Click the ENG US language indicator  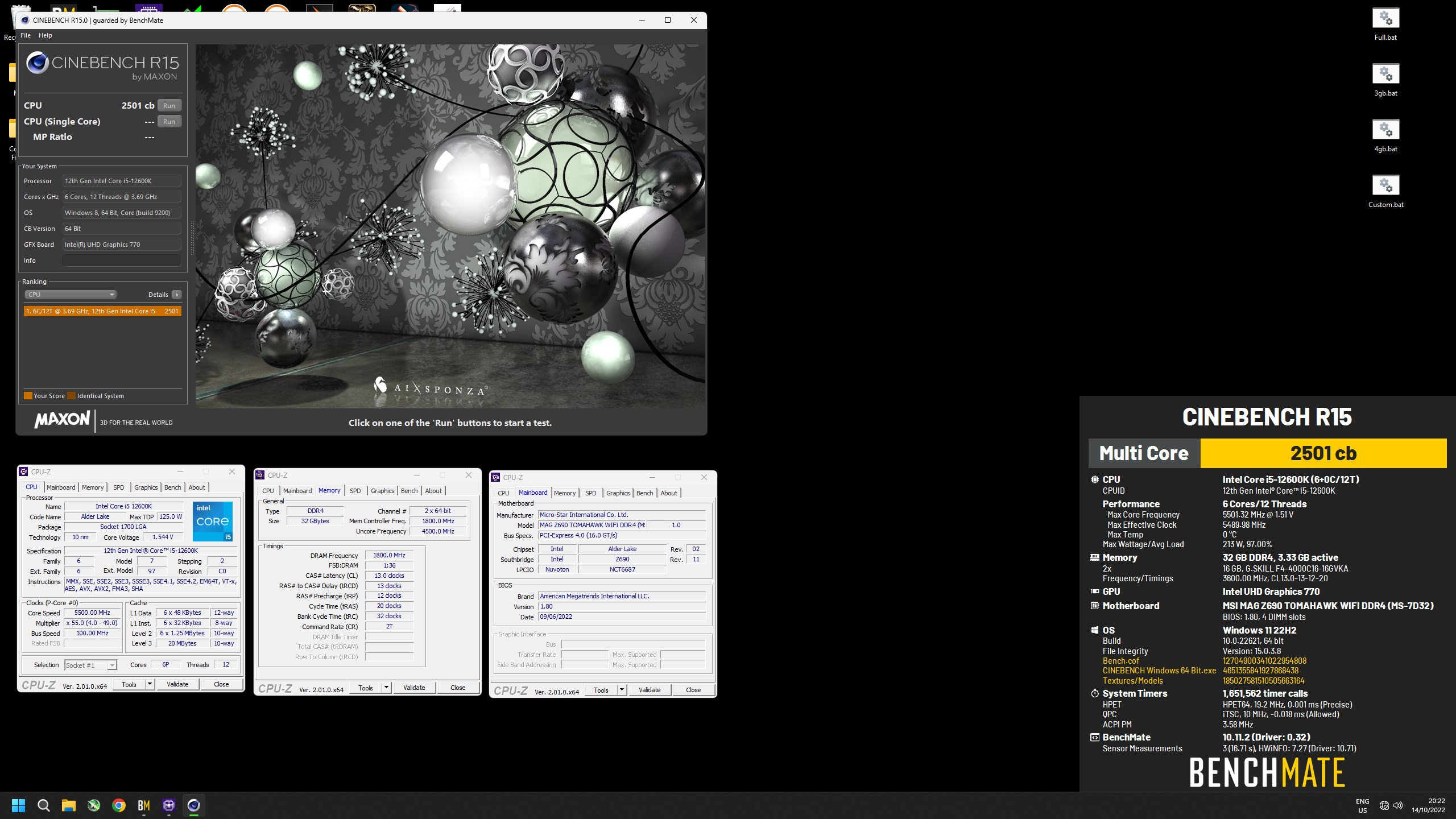(x=1363, y=806)
